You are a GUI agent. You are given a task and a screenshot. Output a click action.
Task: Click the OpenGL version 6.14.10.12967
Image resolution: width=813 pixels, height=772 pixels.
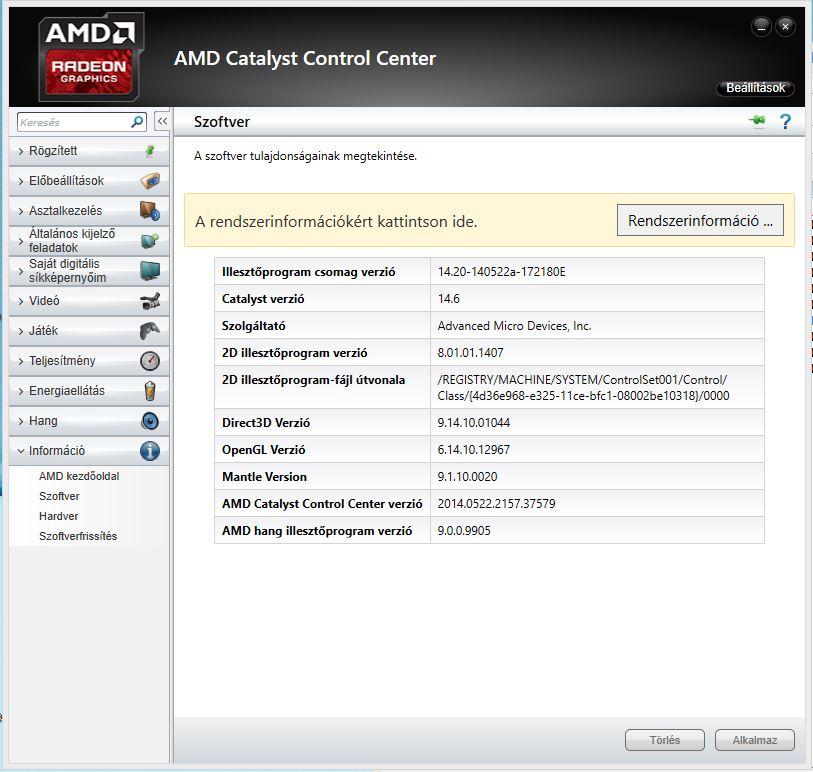tap(473, 450)
